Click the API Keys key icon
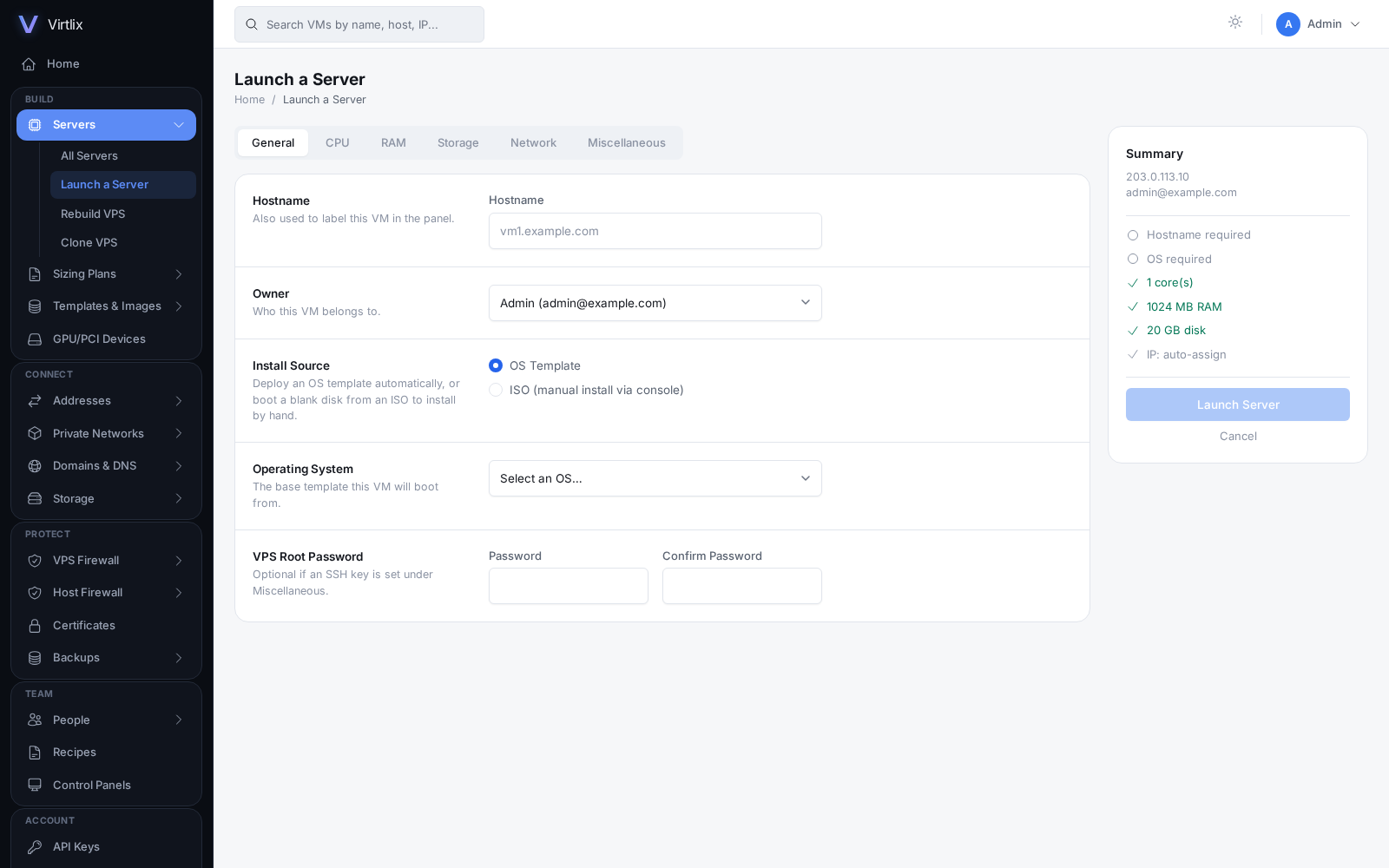Image resolution: width=1389 pixels, height=868 pixels. pos(35,847)
